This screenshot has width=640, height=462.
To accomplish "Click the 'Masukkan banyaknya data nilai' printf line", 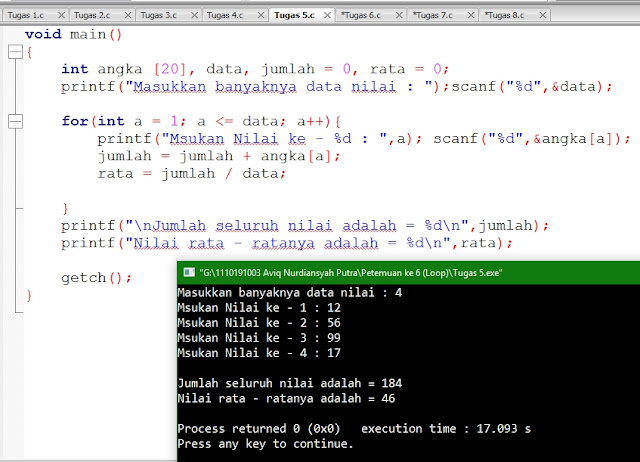I will (337, 87).
